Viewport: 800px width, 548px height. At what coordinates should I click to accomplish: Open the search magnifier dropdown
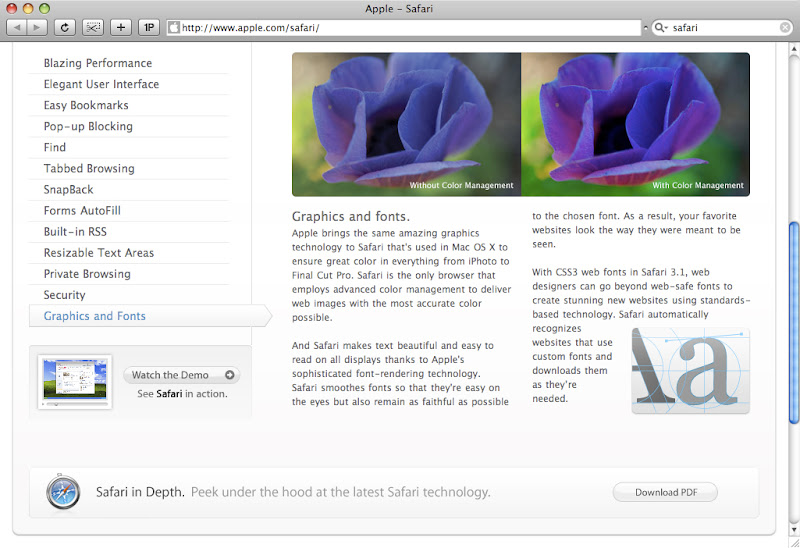pos(661,28)
